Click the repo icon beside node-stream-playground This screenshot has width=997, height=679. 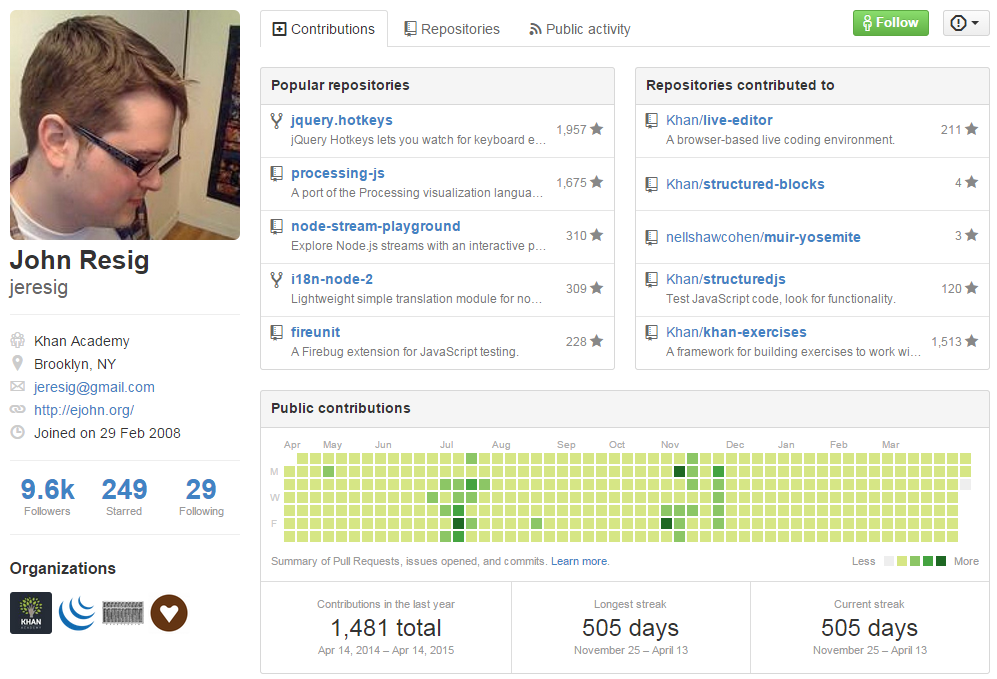[277, 226]
